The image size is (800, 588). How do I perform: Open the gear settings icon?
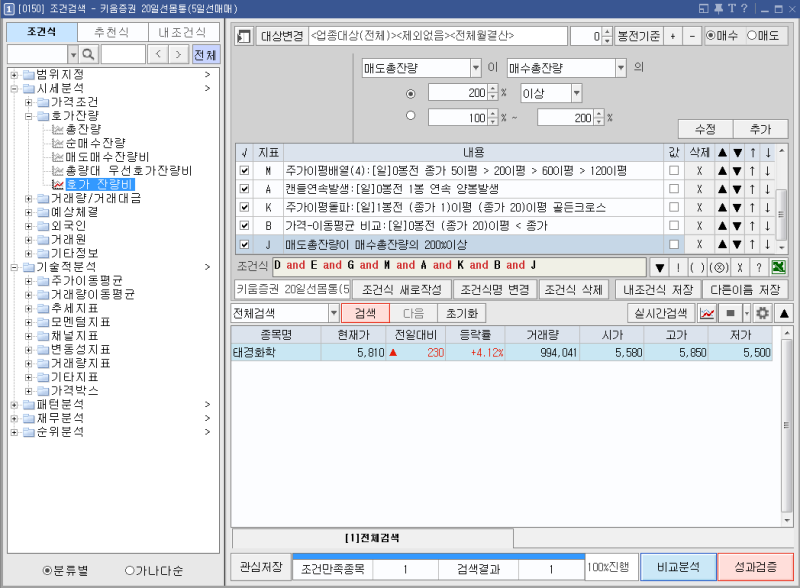[762, 313]
